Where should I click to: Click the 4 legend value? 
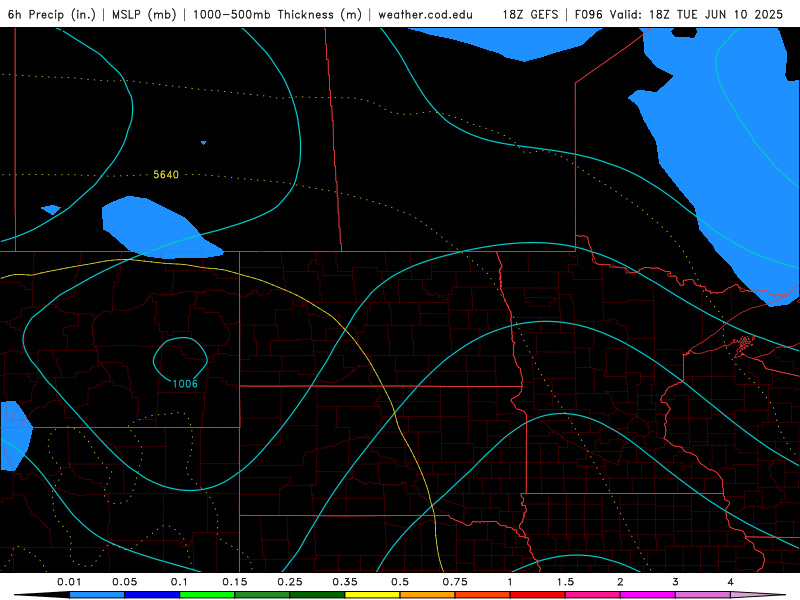[731, 582]
